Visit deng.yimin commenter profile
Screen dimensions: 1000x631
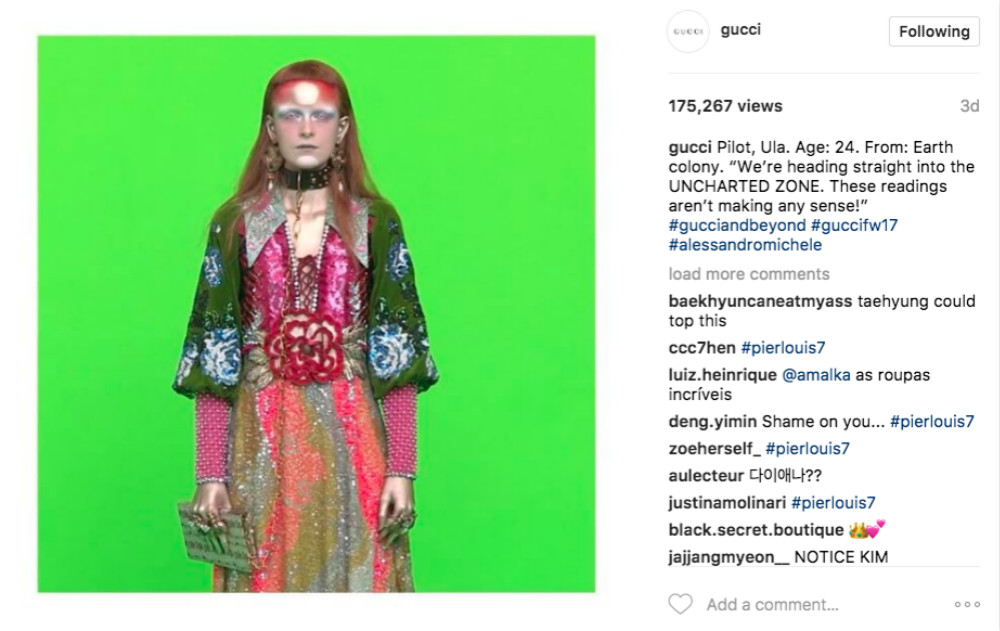(x=712, y=422)
